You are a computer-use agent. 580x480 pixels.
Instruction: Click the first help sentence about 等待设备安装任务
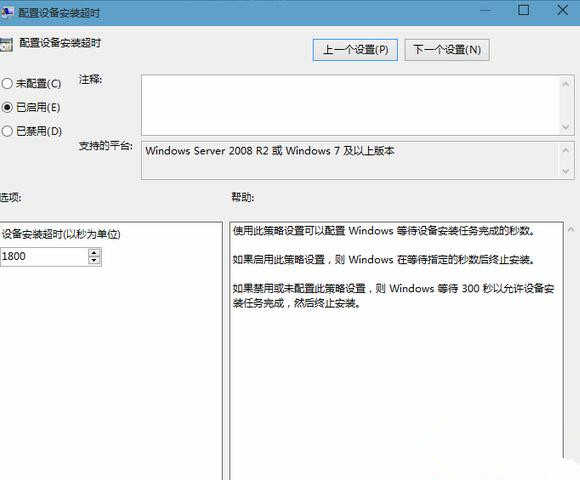pyautogui.click(x=384, y=231)
